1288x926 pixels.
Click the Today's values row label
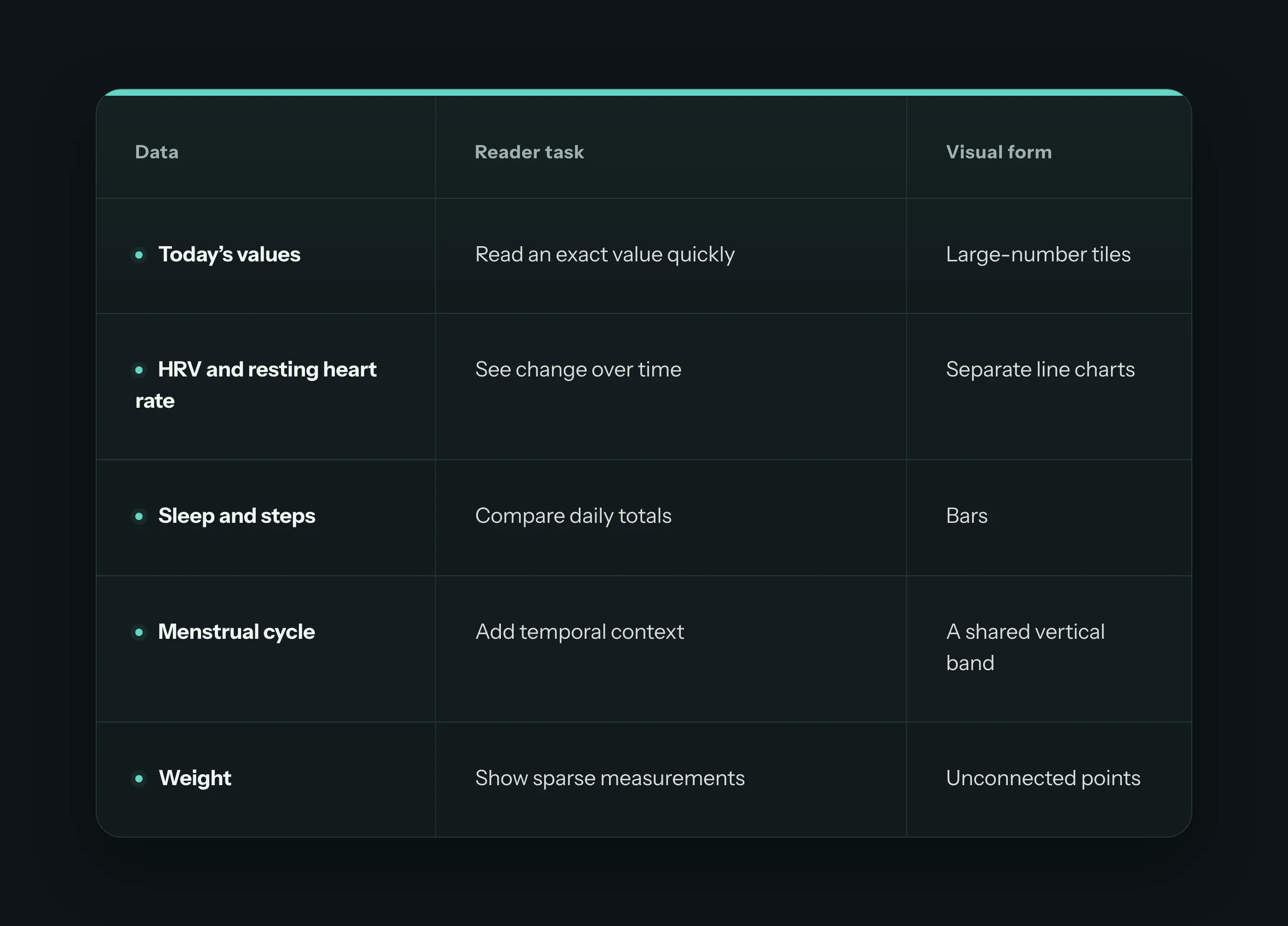(x=230, y=255)
